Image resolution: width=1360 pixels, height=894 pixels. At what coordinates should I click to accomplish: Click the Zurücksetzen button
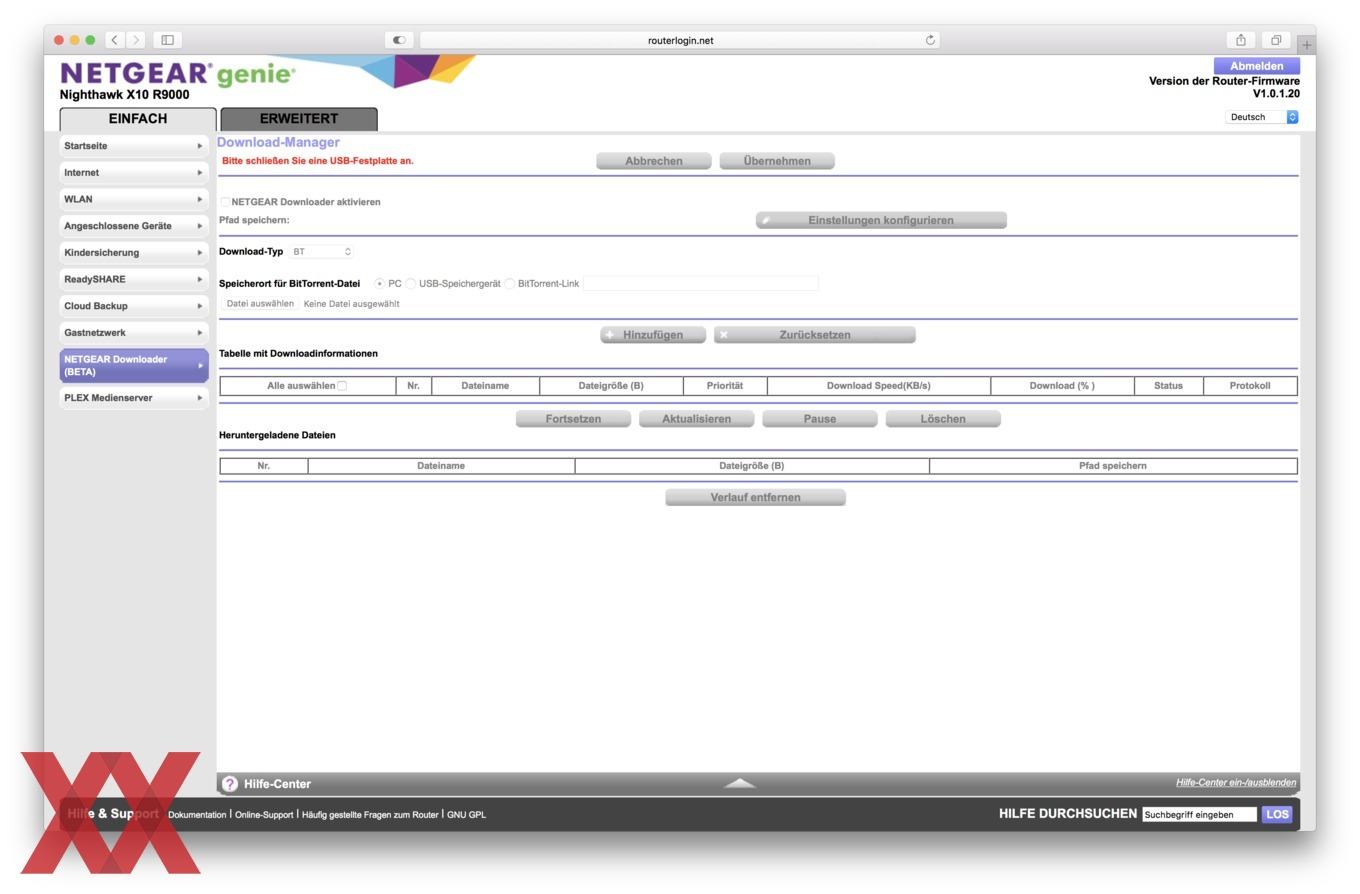815,335
